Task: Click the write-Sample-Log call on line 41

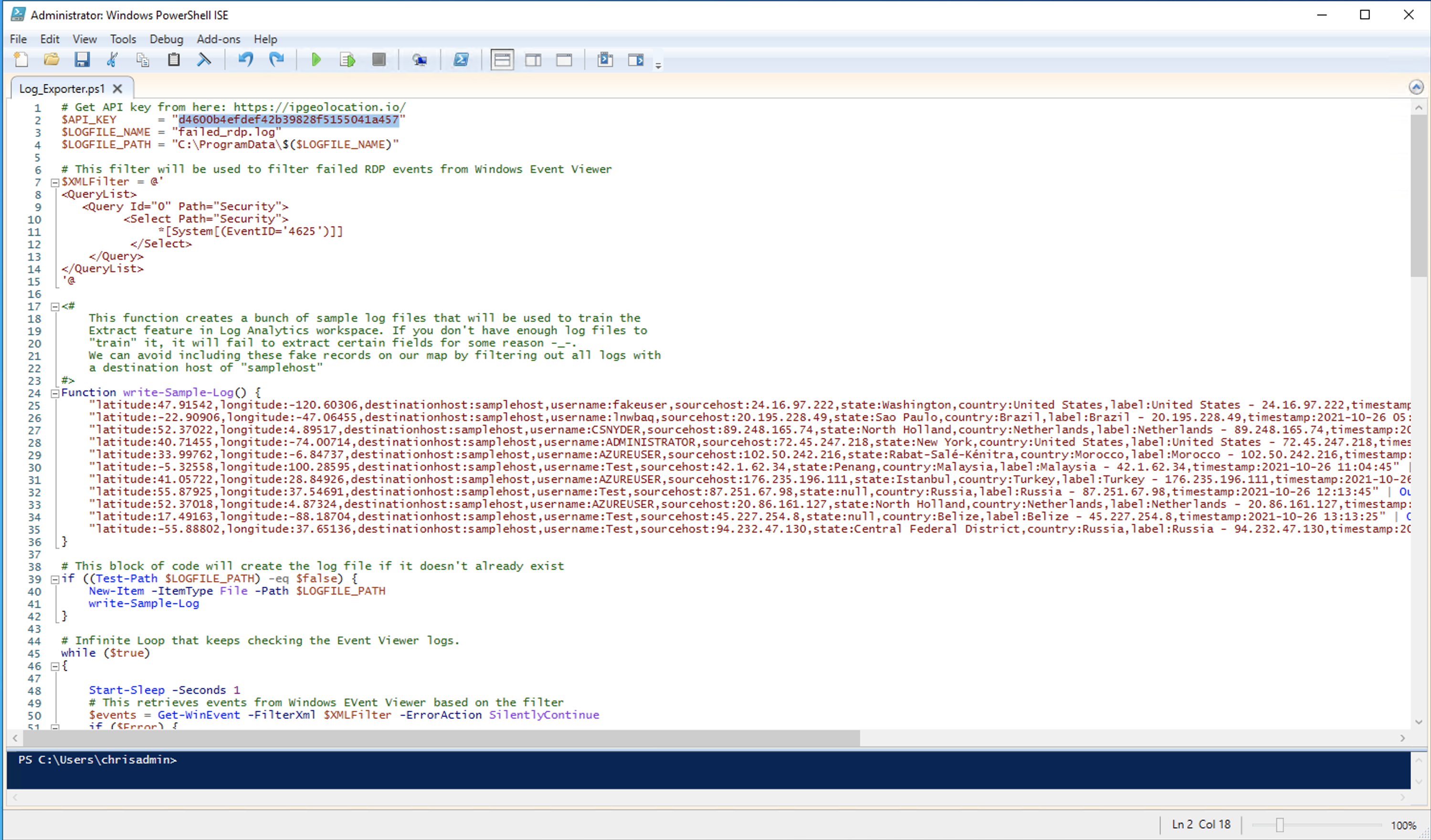Action: pyautogui.click(x=144, y=604)
